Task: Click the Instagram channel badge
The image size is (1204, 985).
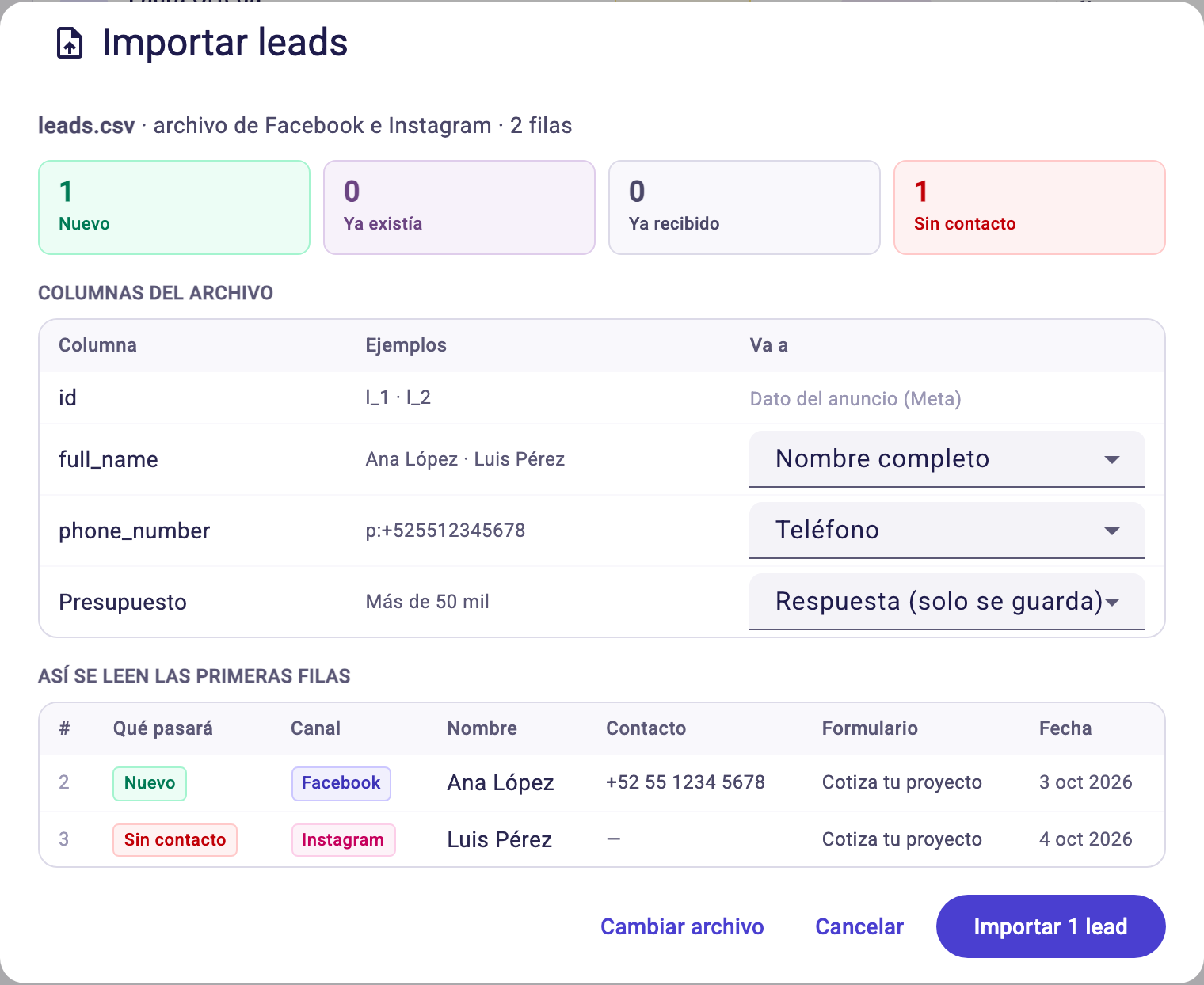Action: tap(343, 840)
